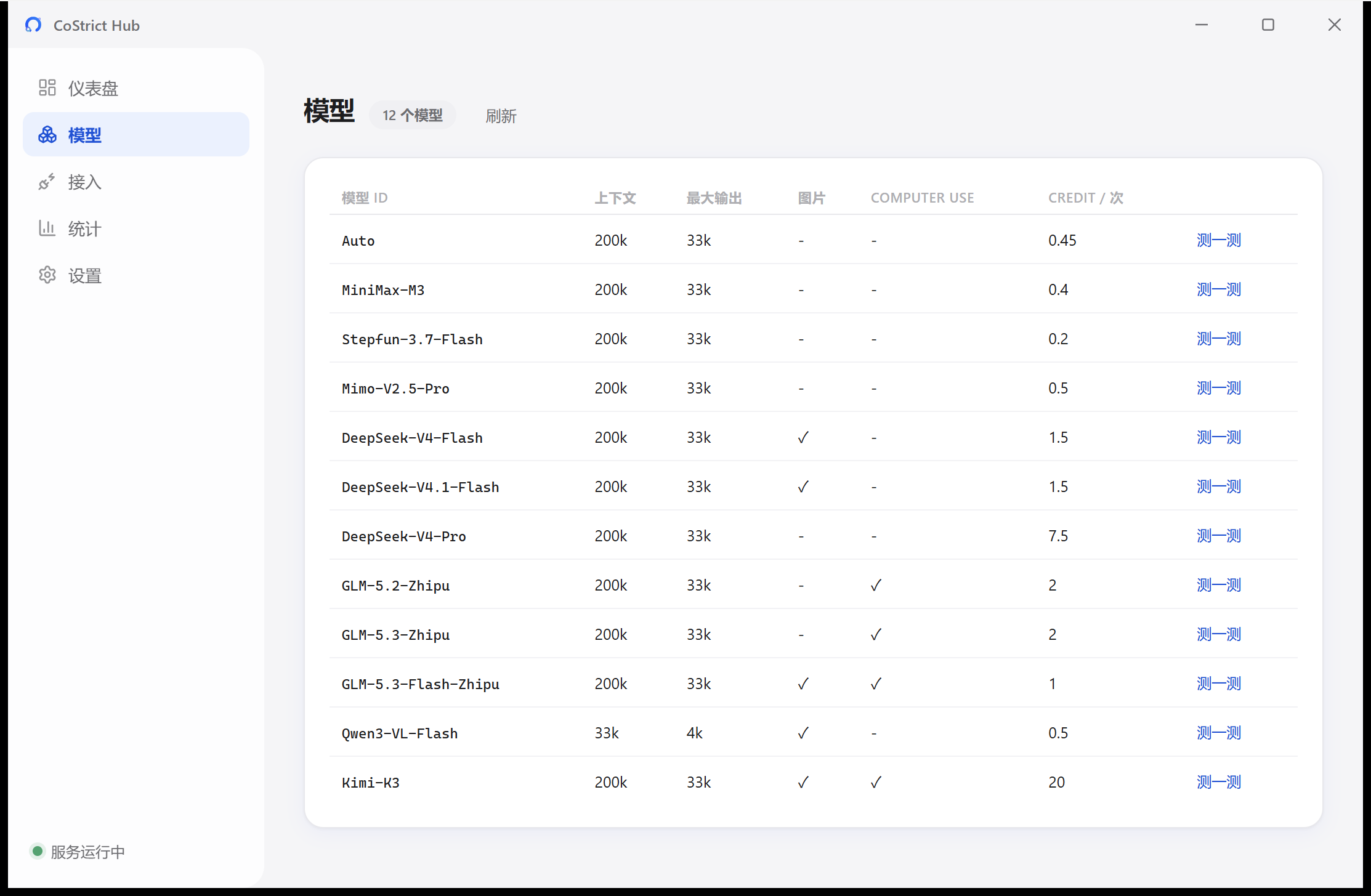
Task: Test Qwen3-VL-Flash with 测一测
Action: point(1218,733)
